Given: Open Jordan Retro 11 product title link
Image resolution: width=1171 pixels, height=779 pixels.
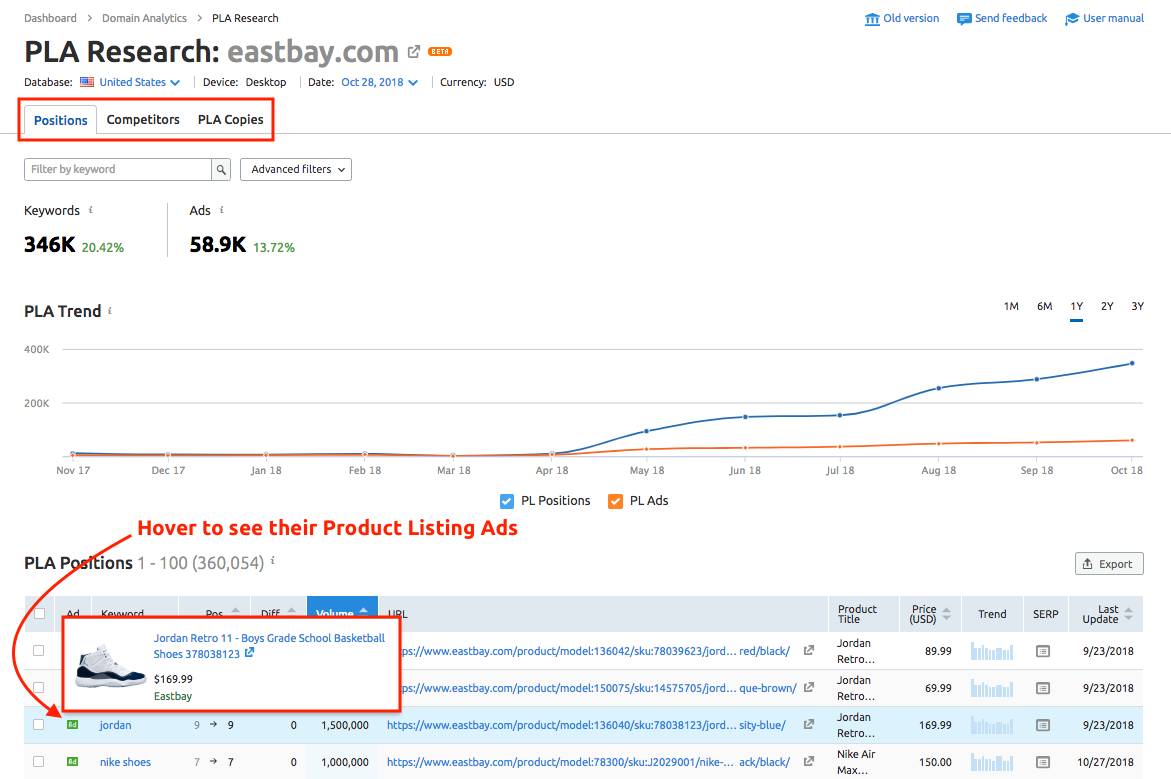Looking at the screenshot, I should [269, 646].
